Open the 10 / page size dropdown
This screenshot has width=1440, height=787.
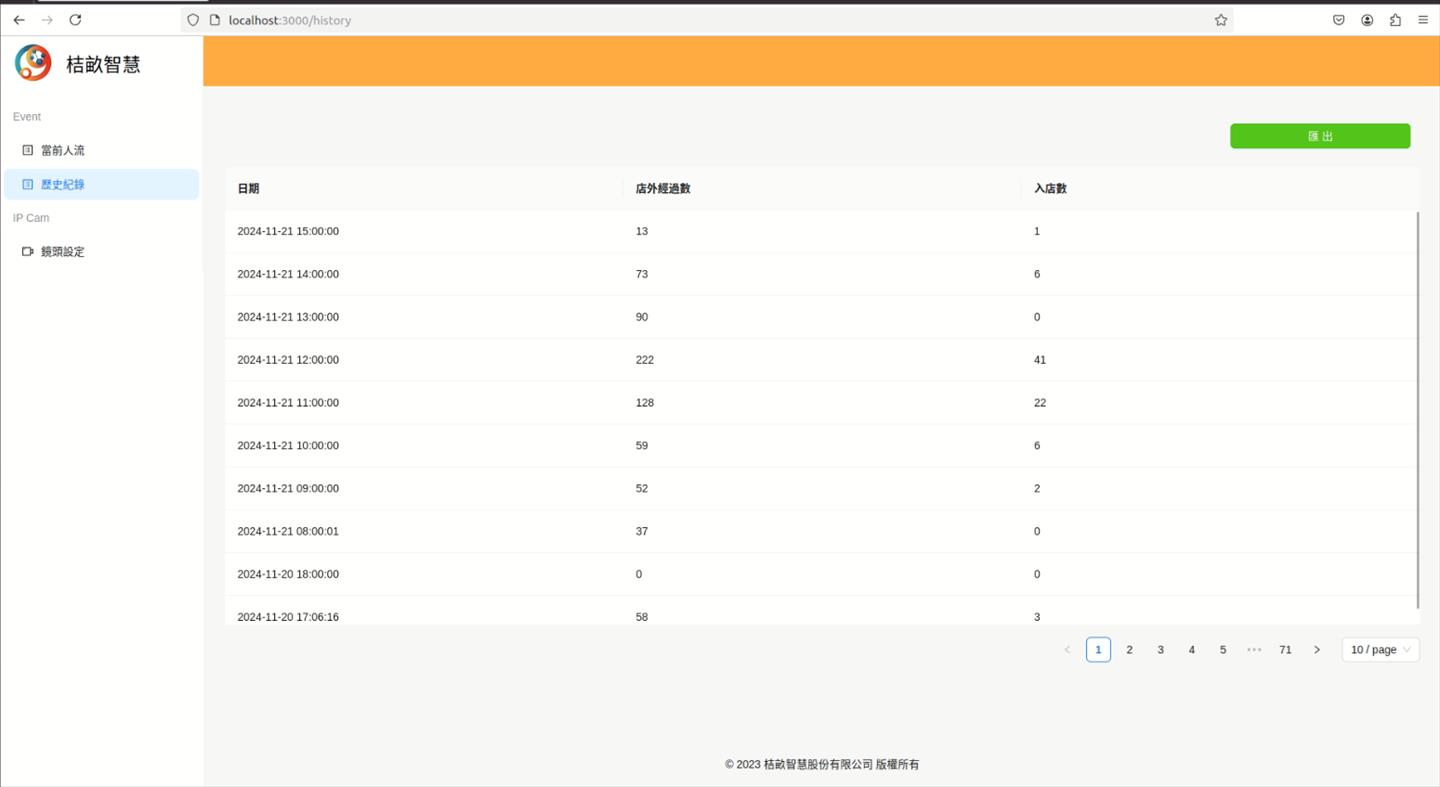click(1380, 650)
